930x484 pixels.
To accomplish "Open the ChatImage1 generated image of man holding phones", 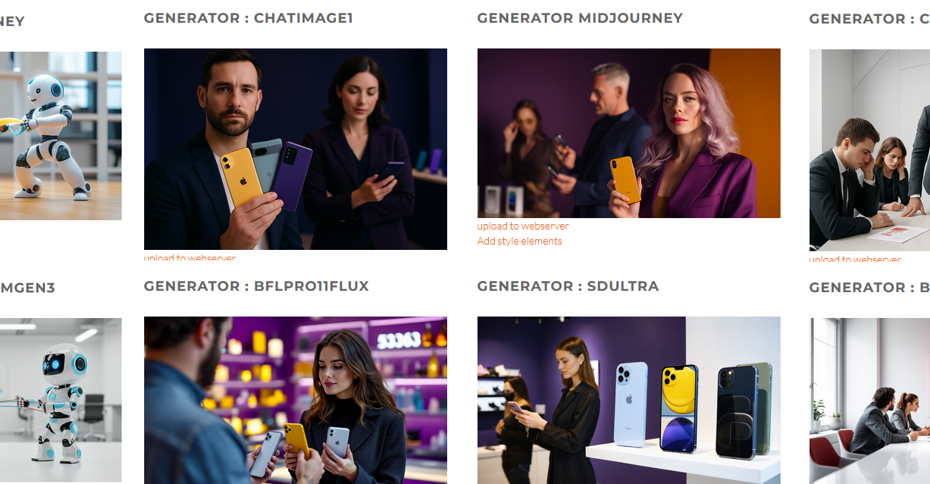I will [295, 149].
